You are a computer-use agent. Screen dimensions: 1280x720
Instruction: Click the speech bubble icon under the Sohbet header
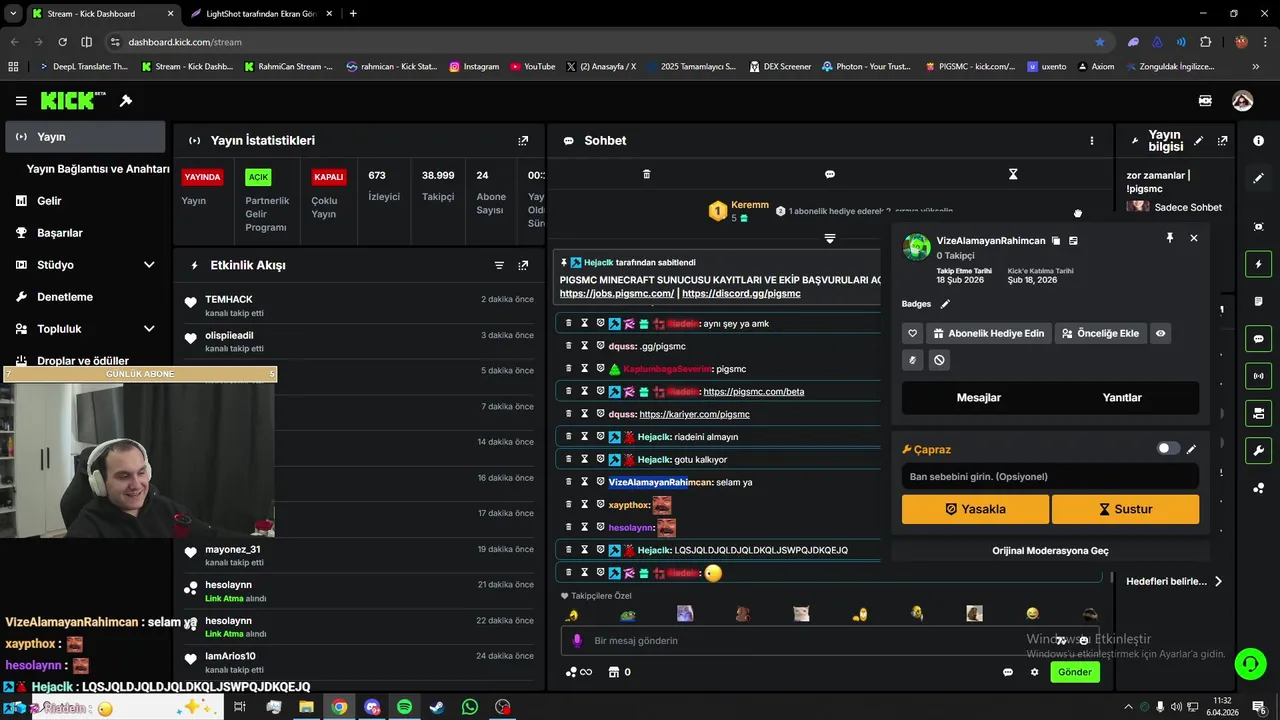pyautogui.click(x=830, y=174)
